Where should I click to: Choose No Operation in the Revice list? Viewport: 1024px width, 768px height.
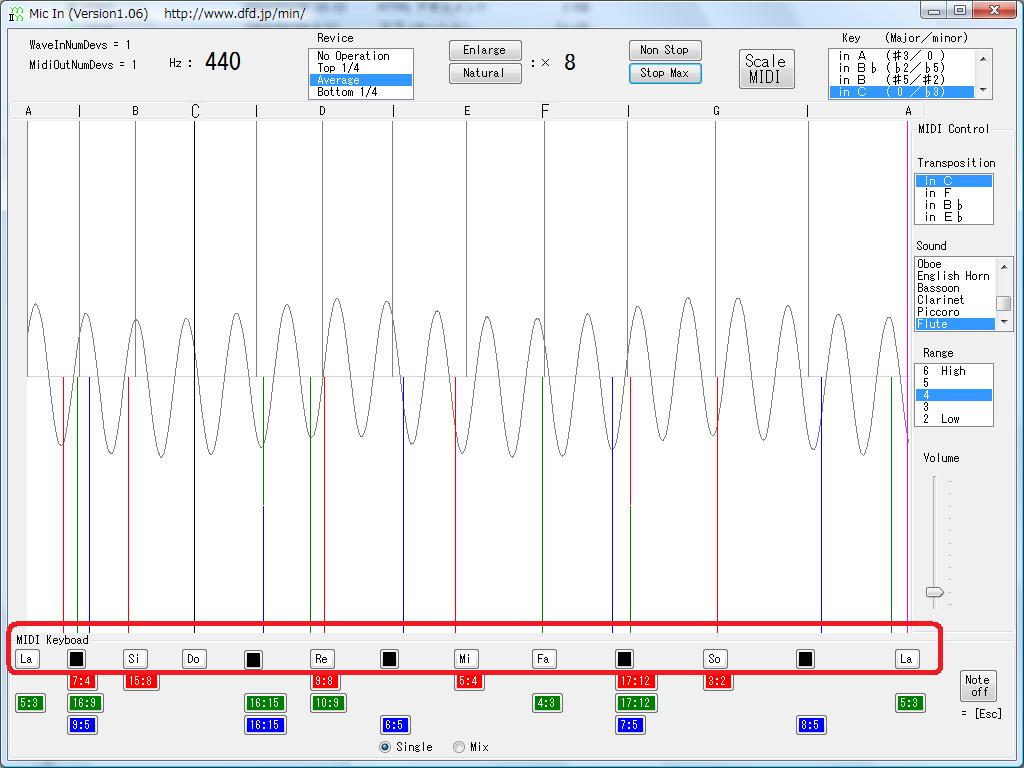pyautogui.click(x=360, y=56)
